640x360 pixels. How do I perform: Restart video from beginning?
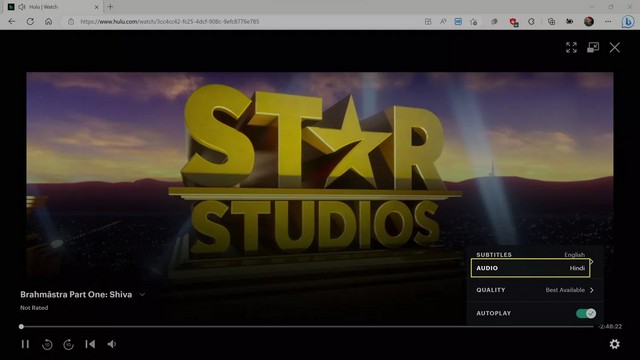[90, 344]
